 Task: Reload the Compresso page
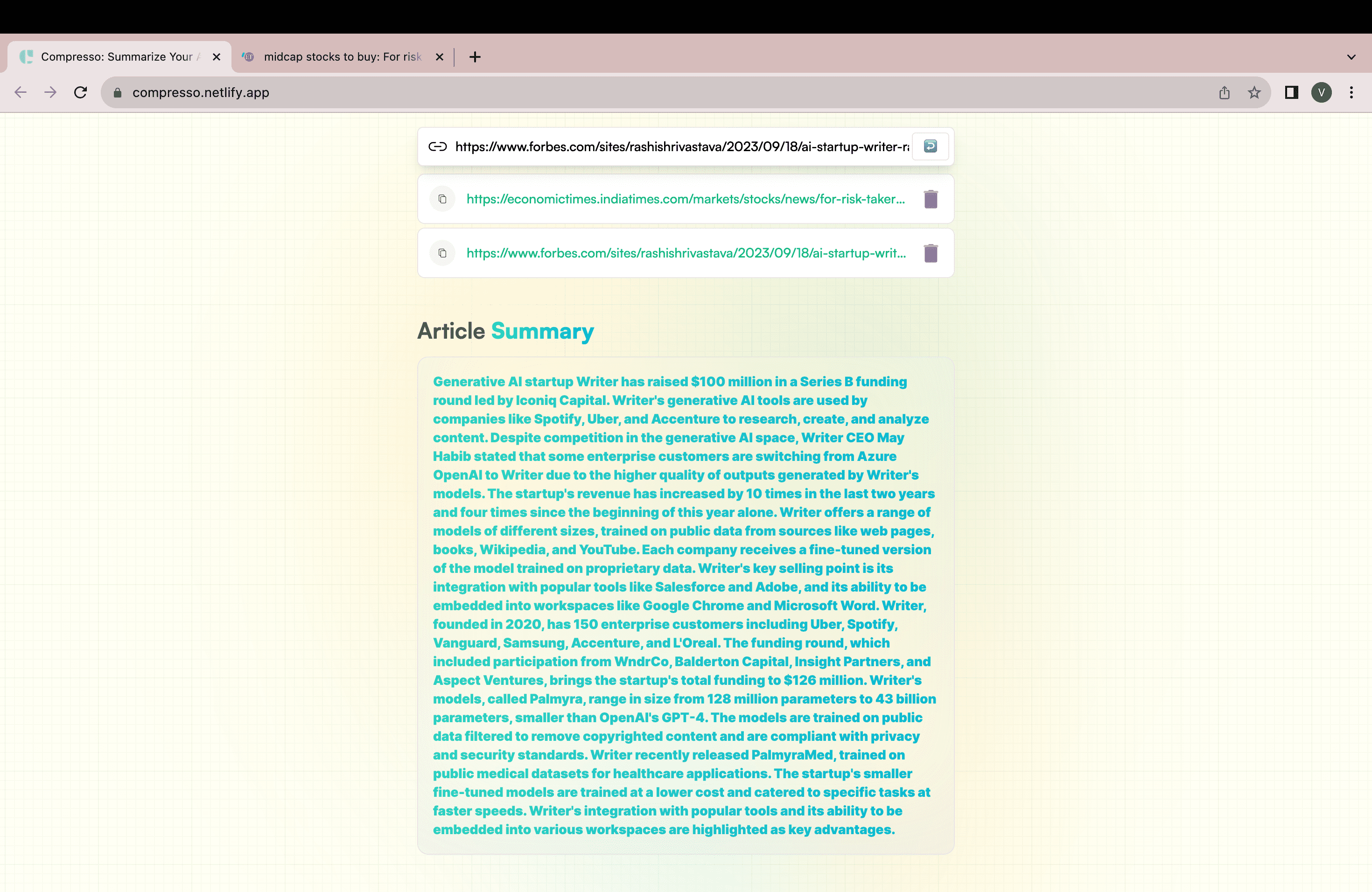pos(81,92)
